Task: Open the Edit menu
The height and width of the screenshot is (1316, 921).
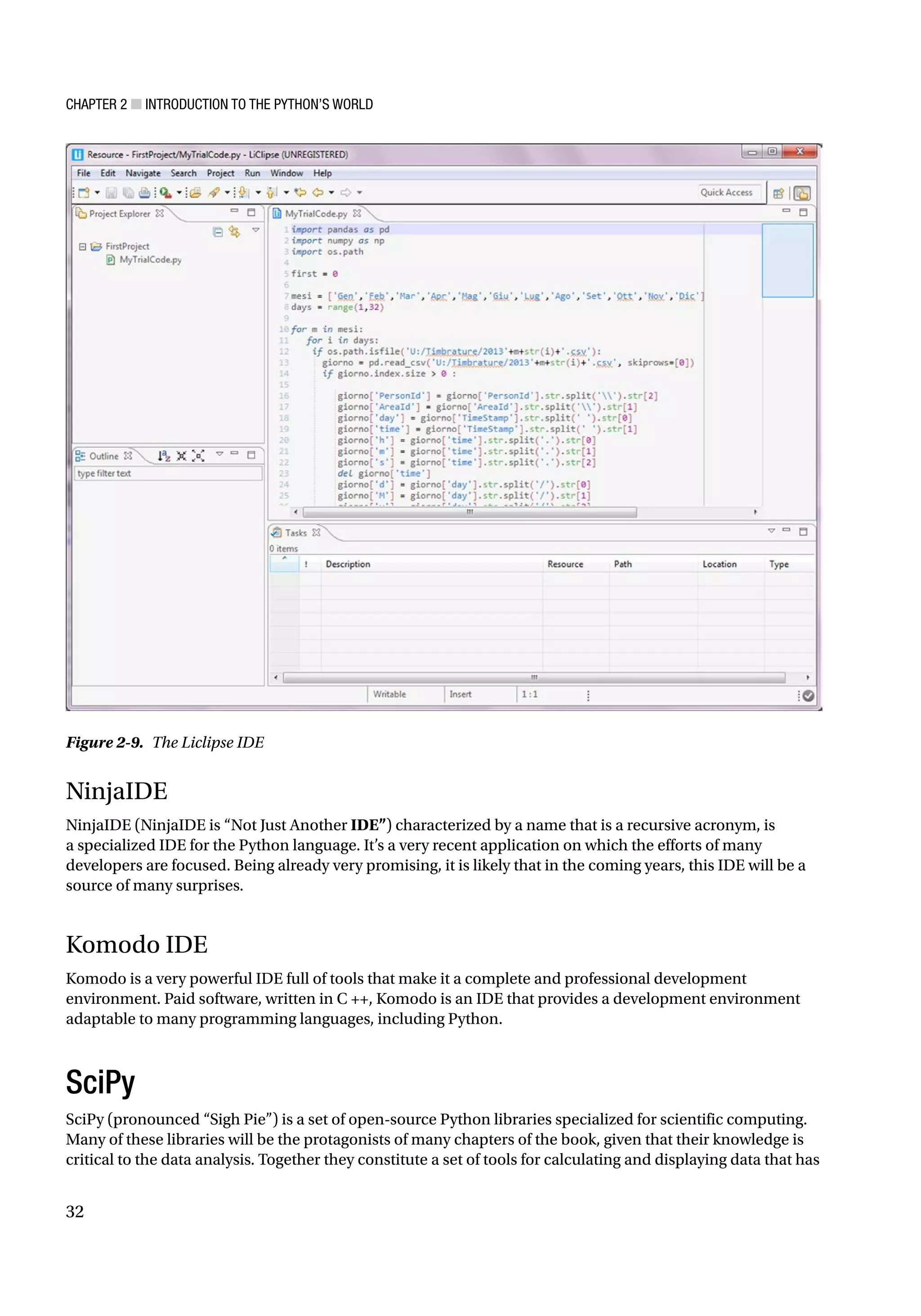Action: click(x=108, y=173)
